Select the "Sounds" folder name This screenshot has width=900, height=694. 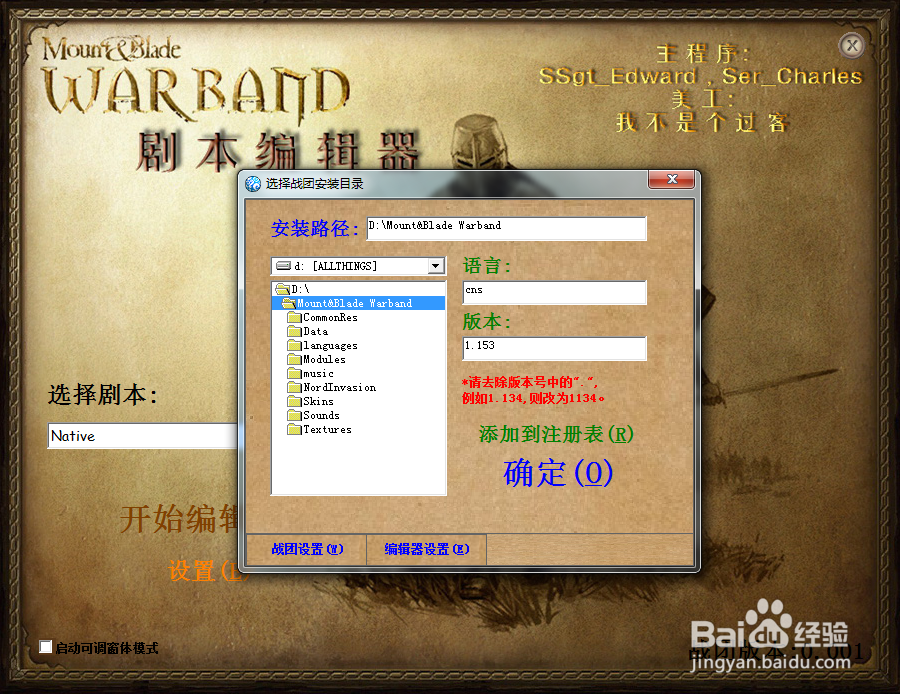(321, 415)
